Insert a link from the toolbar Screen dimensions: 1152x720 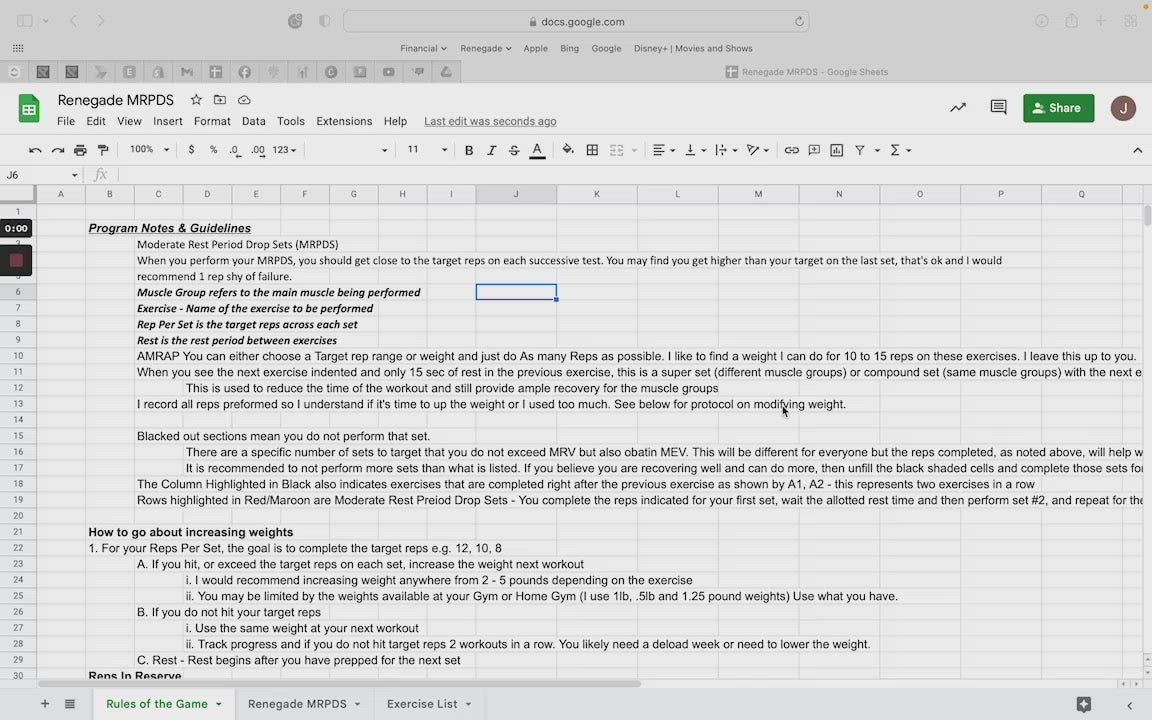[791, 150]
